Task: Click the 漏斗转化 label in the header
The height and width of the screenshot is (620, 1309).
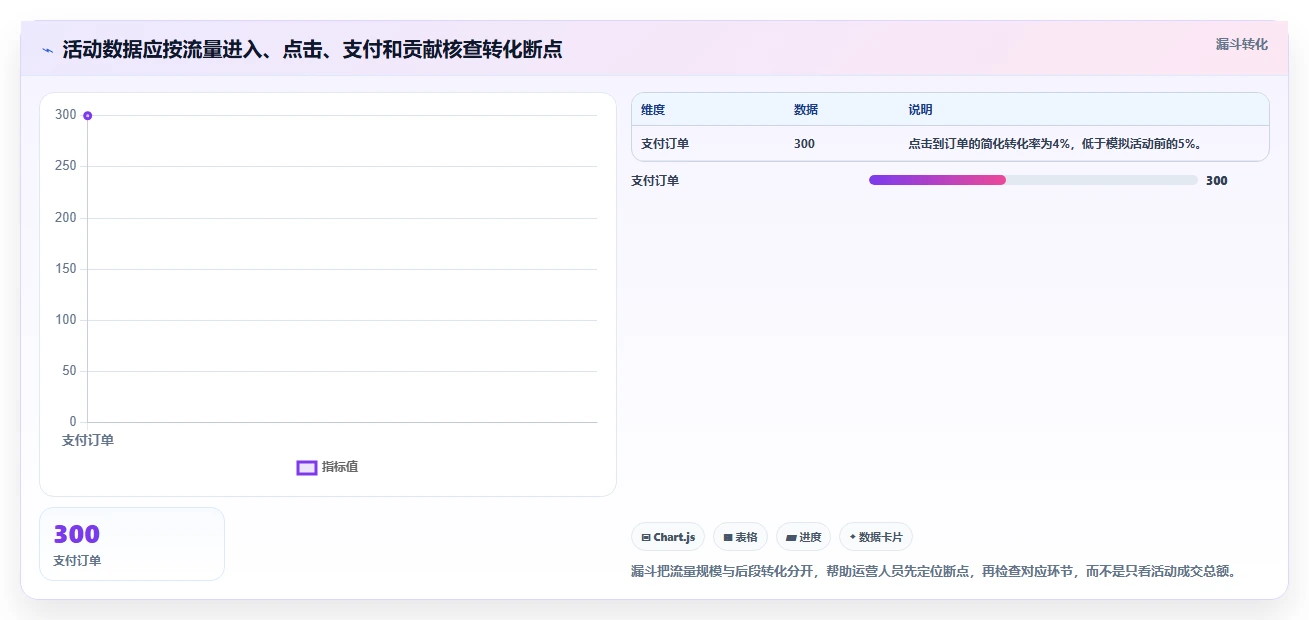Action: [1242, 44]
